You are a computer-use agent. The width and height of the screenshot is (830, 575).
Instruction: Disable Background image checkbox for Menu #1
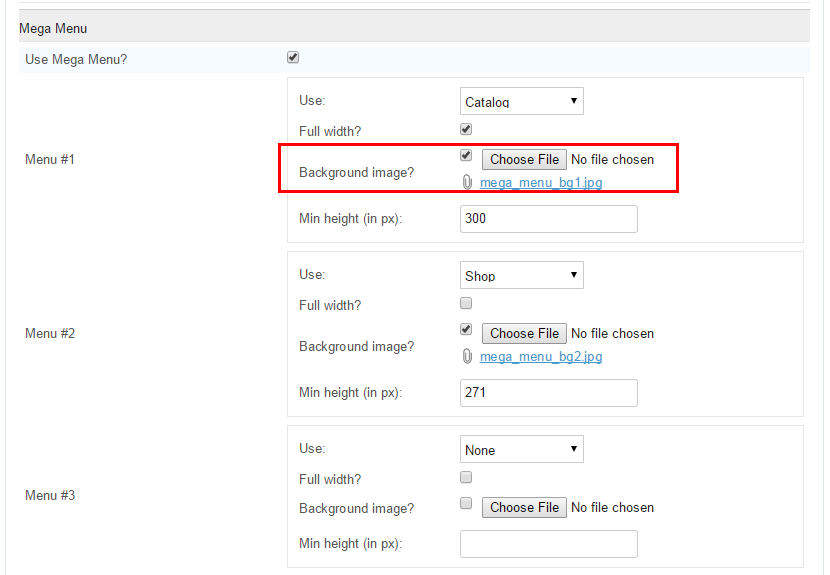pyautogui.click(x=466, y=155)
